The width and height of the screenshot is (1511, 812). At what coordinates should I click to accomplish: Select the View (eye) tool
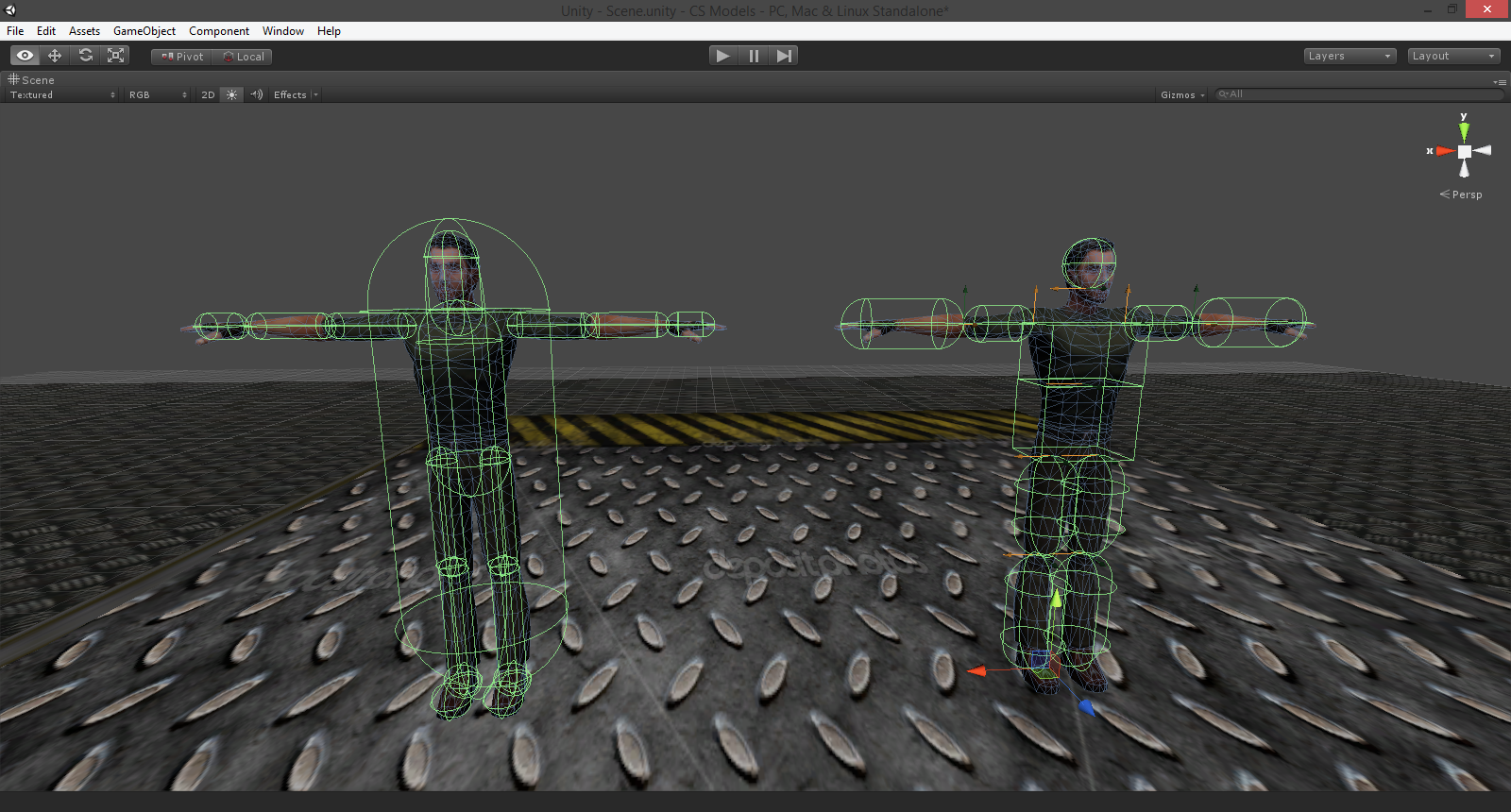pyautogui.click(x=25, y=56)
